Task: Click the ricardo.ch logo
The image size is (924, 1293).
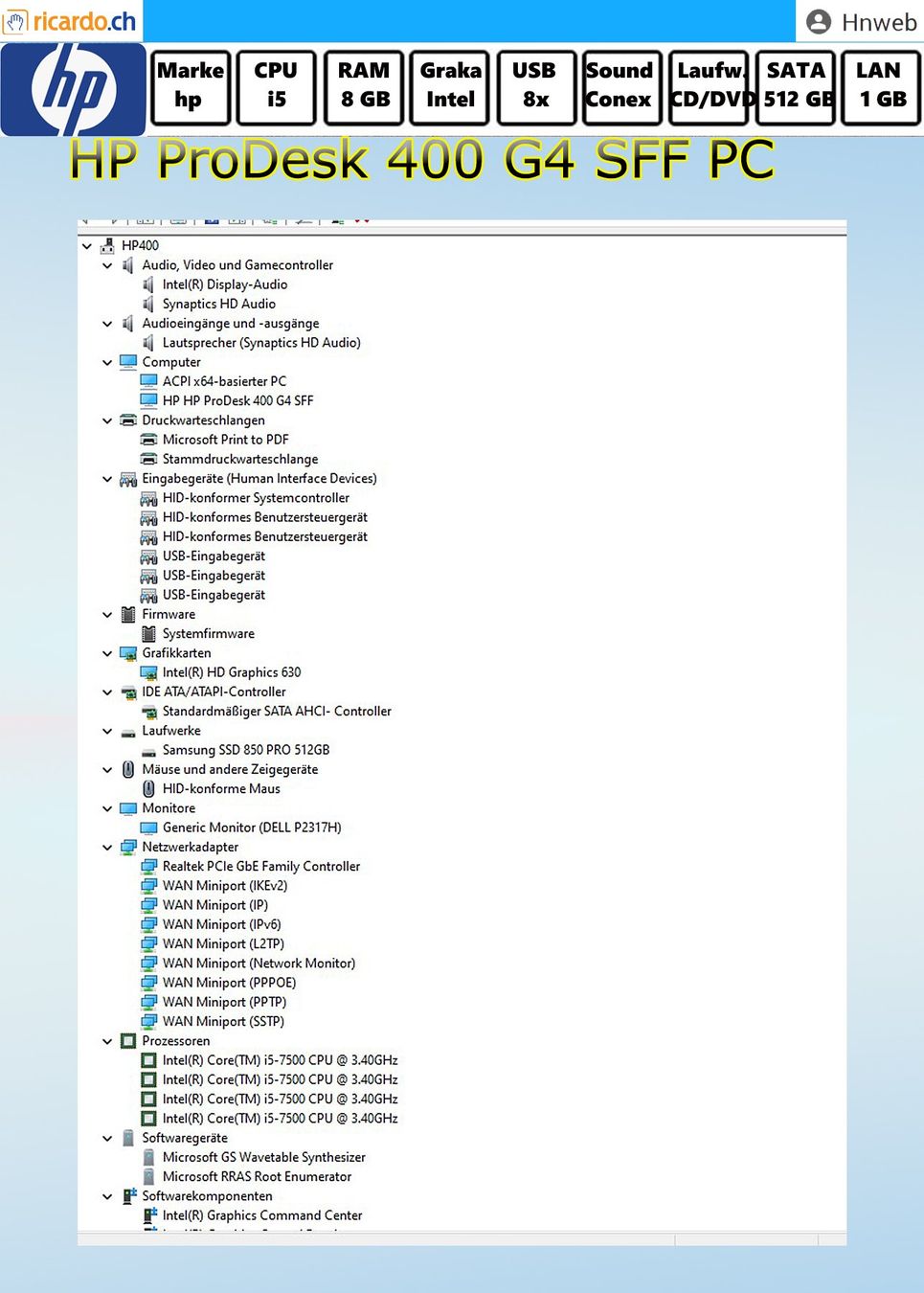Action: 70,21
